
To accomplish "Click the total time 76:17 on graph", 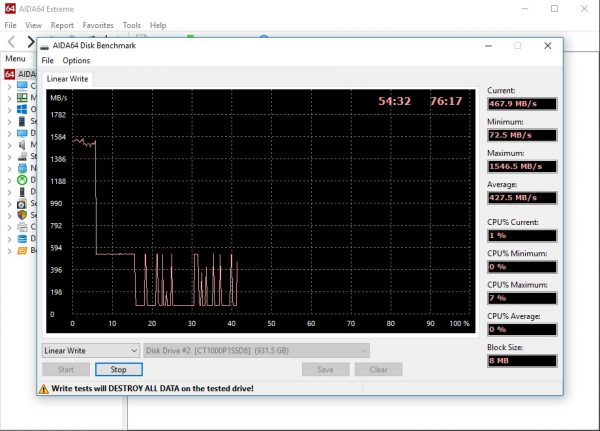I will click(446, 101).
